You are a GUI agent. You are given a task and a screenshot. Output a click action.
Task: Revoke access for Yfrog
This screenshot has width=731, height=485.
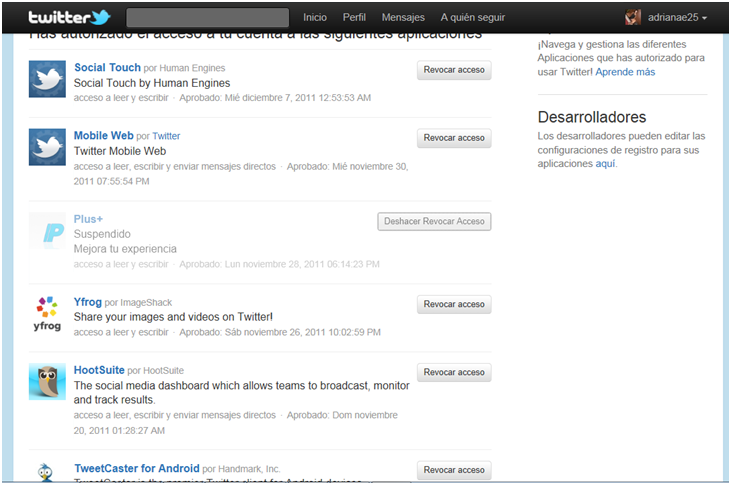[454, 304]
